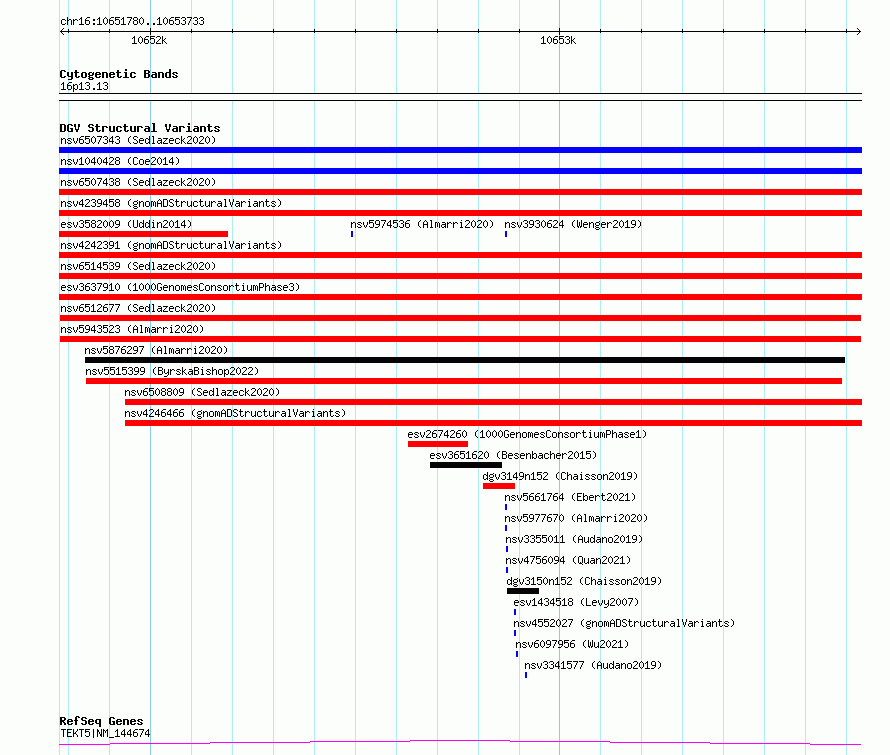890x755 pixels.
Task: Click the blue tick under nsv3930624 (Wenger2019)
Action: click(x=506, y=234)
